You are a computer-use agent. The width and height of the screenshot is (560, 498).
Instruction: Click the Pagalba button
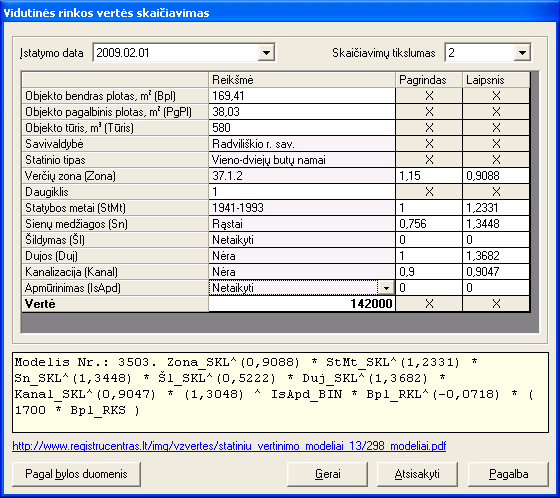[x=509, y=474]
